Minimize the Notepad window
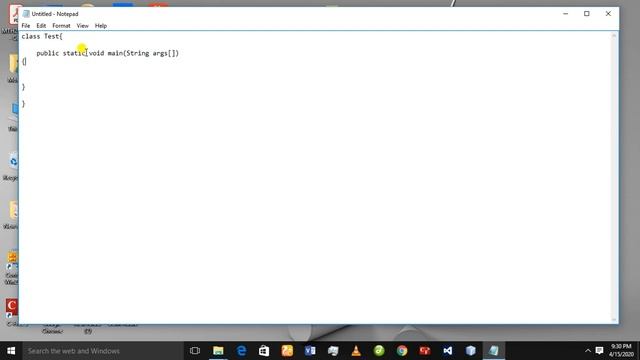This screenshot has height=360, width=640. click(x=565, y=14)
